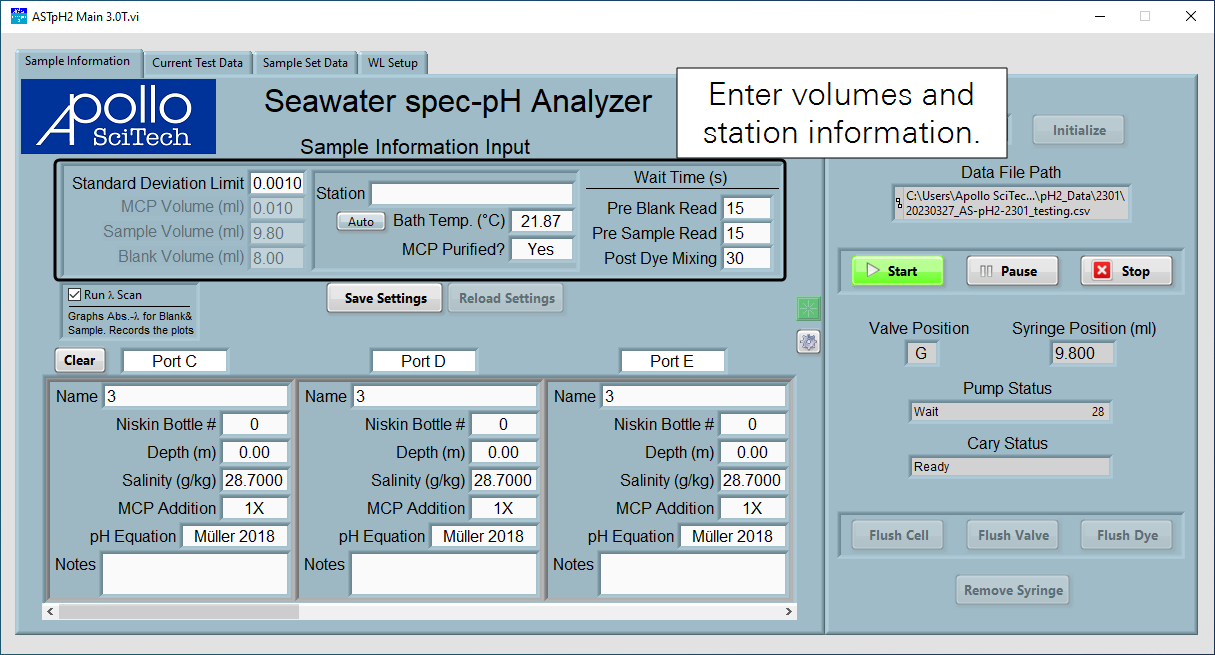Select the Port D selector field
The height and width of the screenshot is (655, 1215).
(424, 361)
